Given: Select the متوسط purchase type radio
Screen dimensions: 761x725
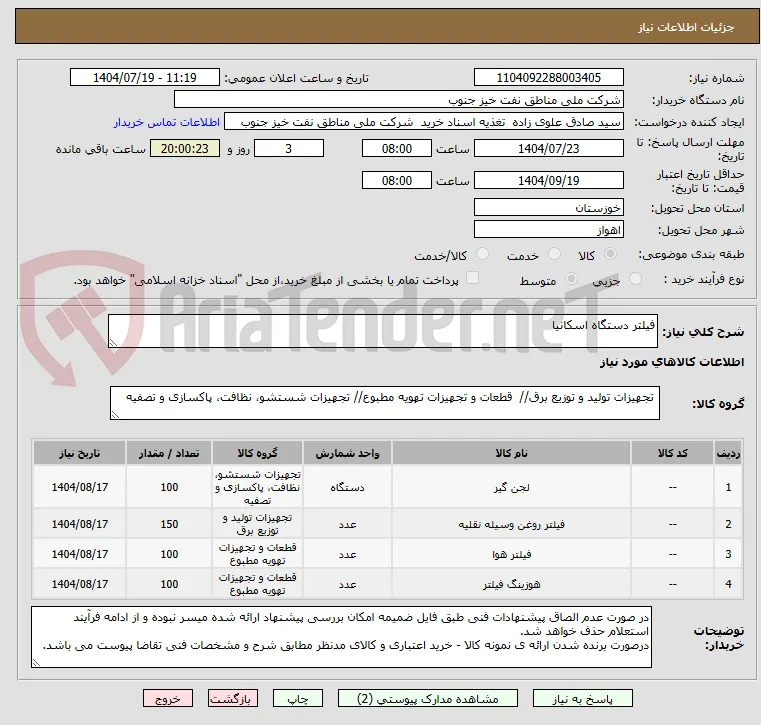Looking at the screenshot, I should click(x=572, y=279).
